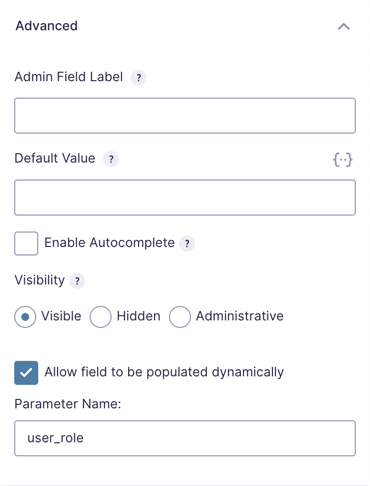View the Enable Autocomplete help icon

187,243
